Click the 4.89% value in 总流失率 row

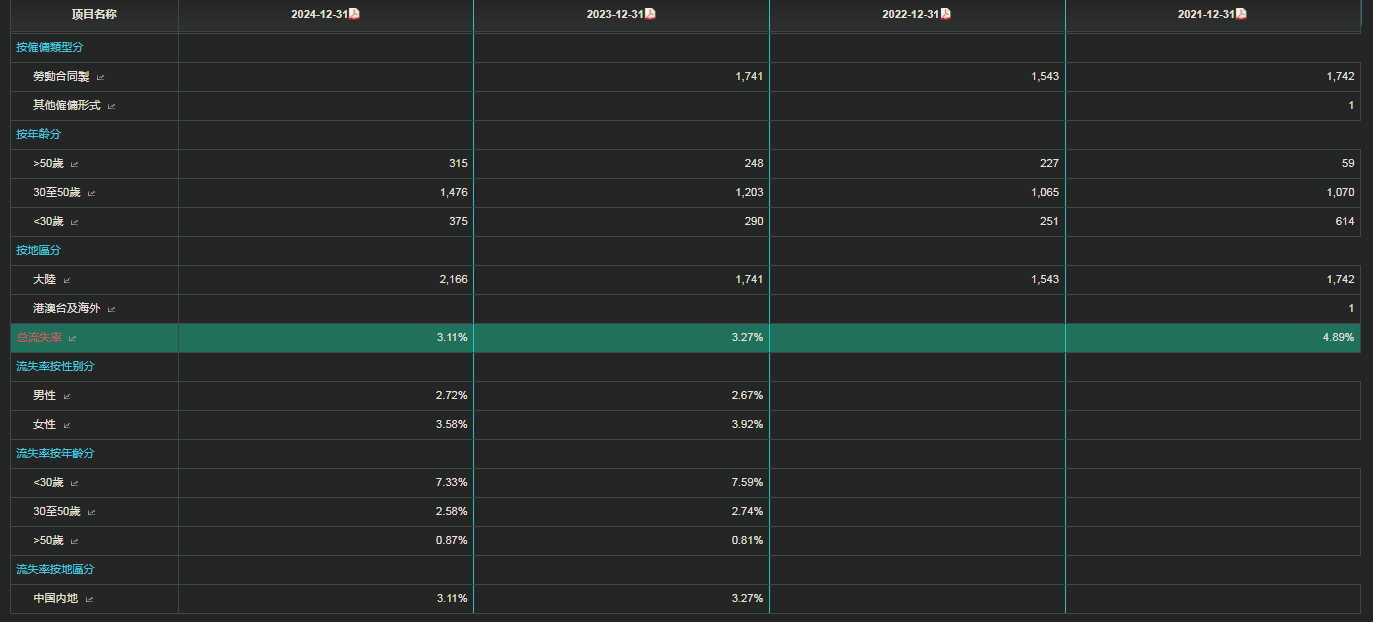point(1338,338)
